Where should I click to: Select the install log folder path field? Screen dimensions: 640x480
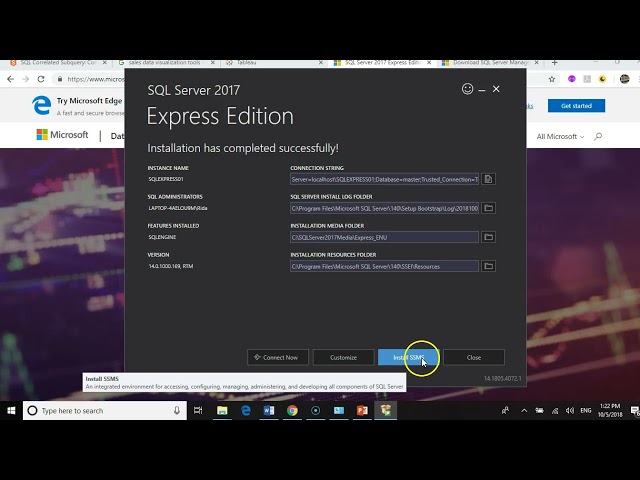click(384, 208)
